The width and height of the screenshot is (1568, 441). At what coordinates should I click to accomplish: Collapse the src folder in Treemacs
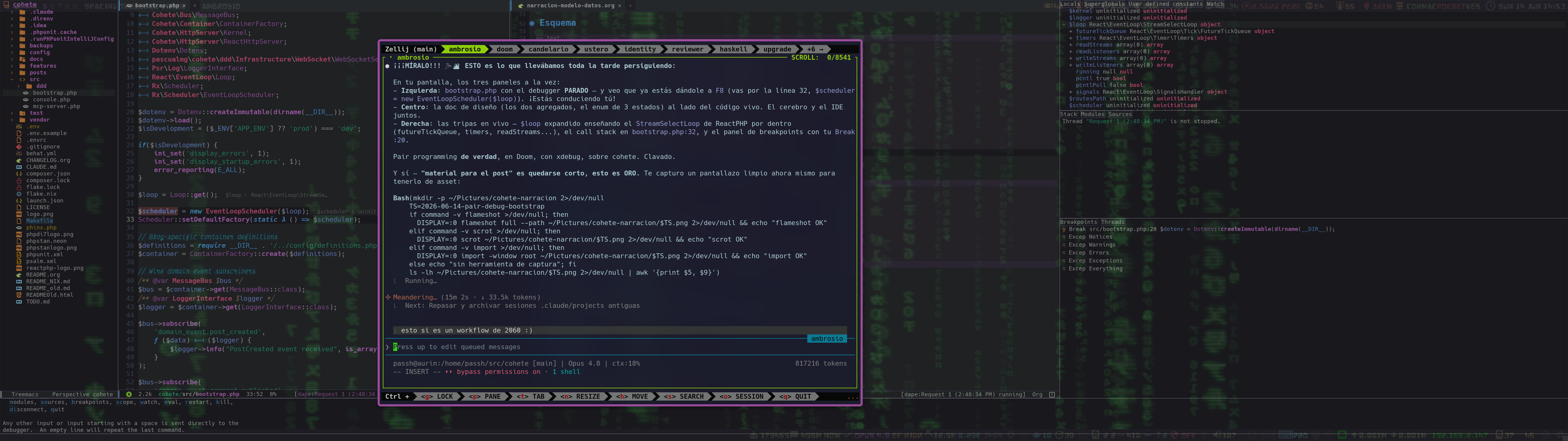click(12, 79)
